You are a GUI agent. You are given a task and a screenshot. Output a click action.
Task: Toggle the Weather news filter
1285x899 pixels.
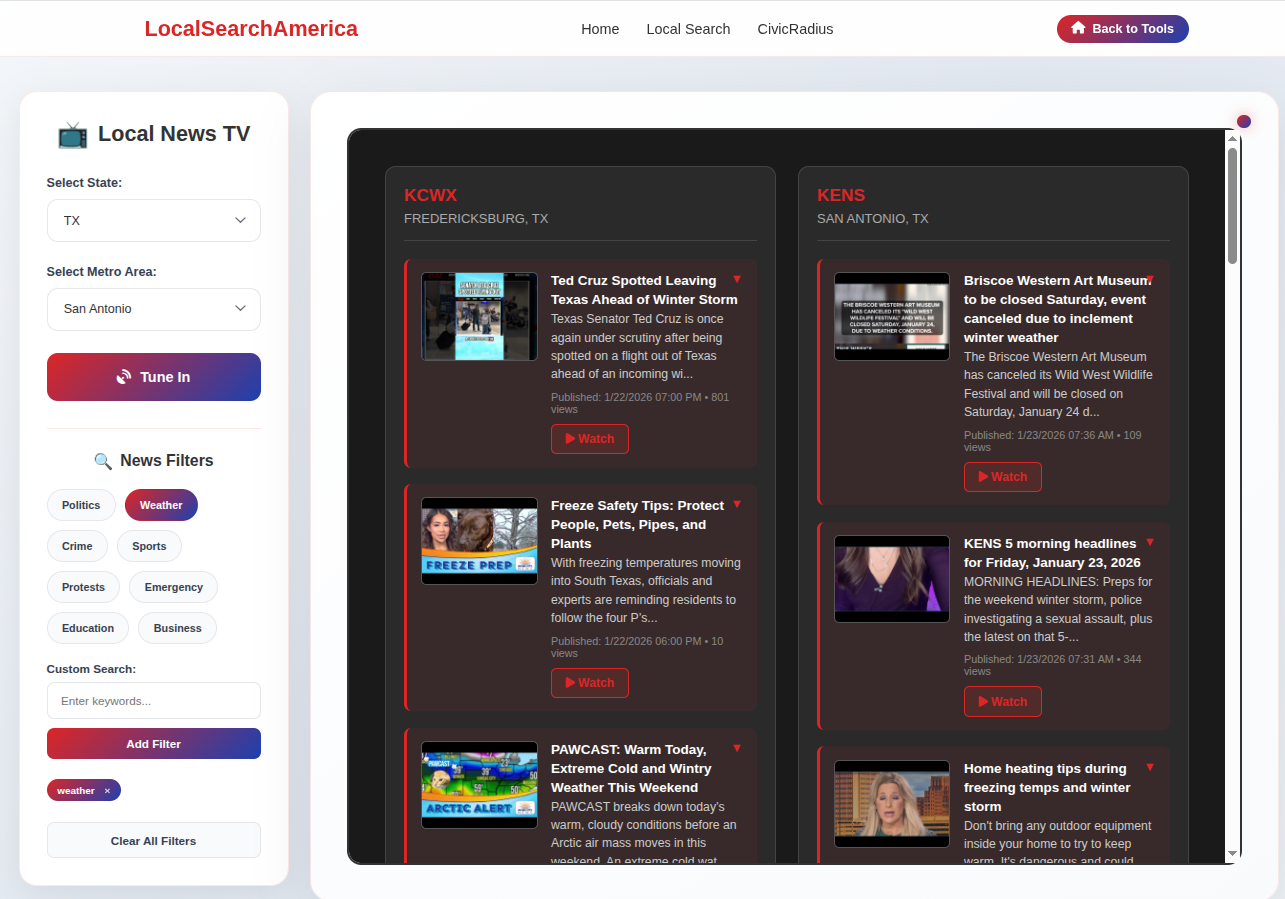pyautogui.click(x=161, y=505)
